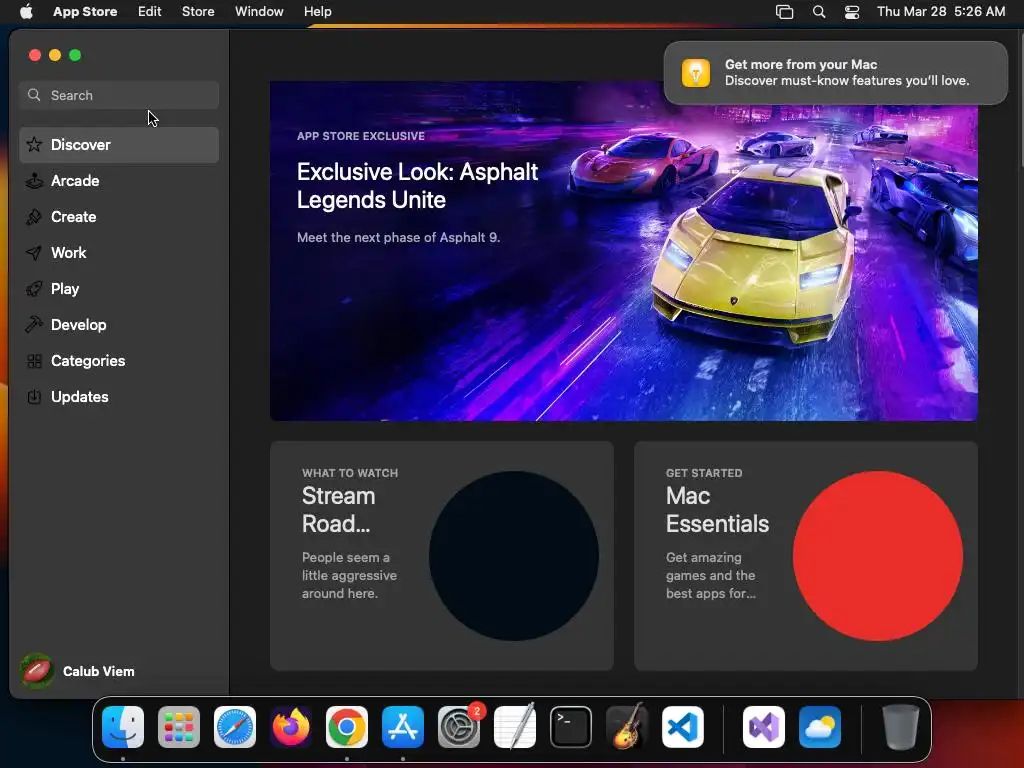The image size is (1024, 768).
Task: Open Visual Studio Code from the Dock
Action: (683, 727)
